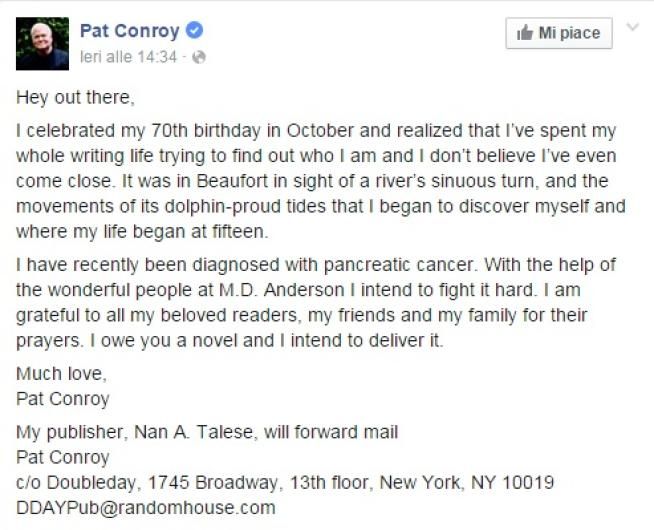
Task: Click the 'Hey out there,' greeting line
Action: click(x=75, y=98)
